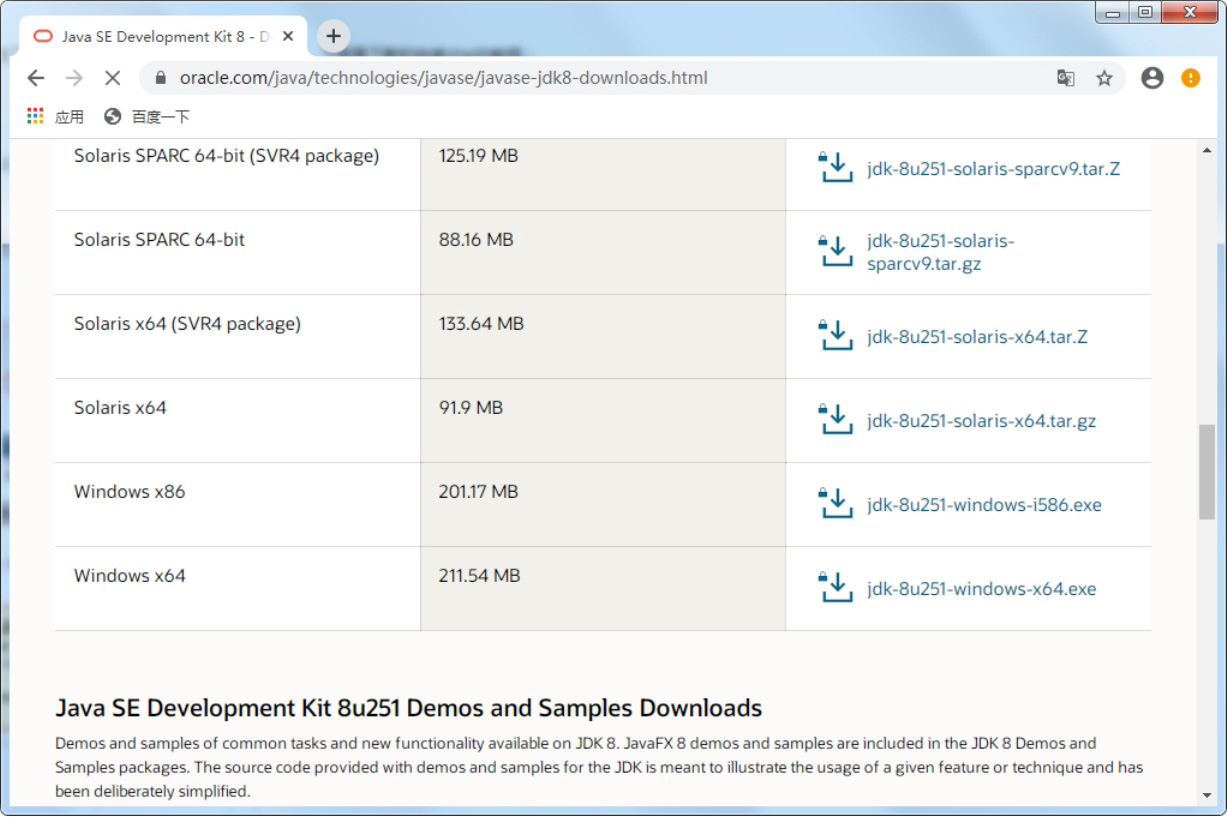Image resolution: width=1227 pixels, height=817 pixels.
Task: Download jdk-8u251-solaris-sparcv9.tar.Z
Action: [x=993, y=169]
